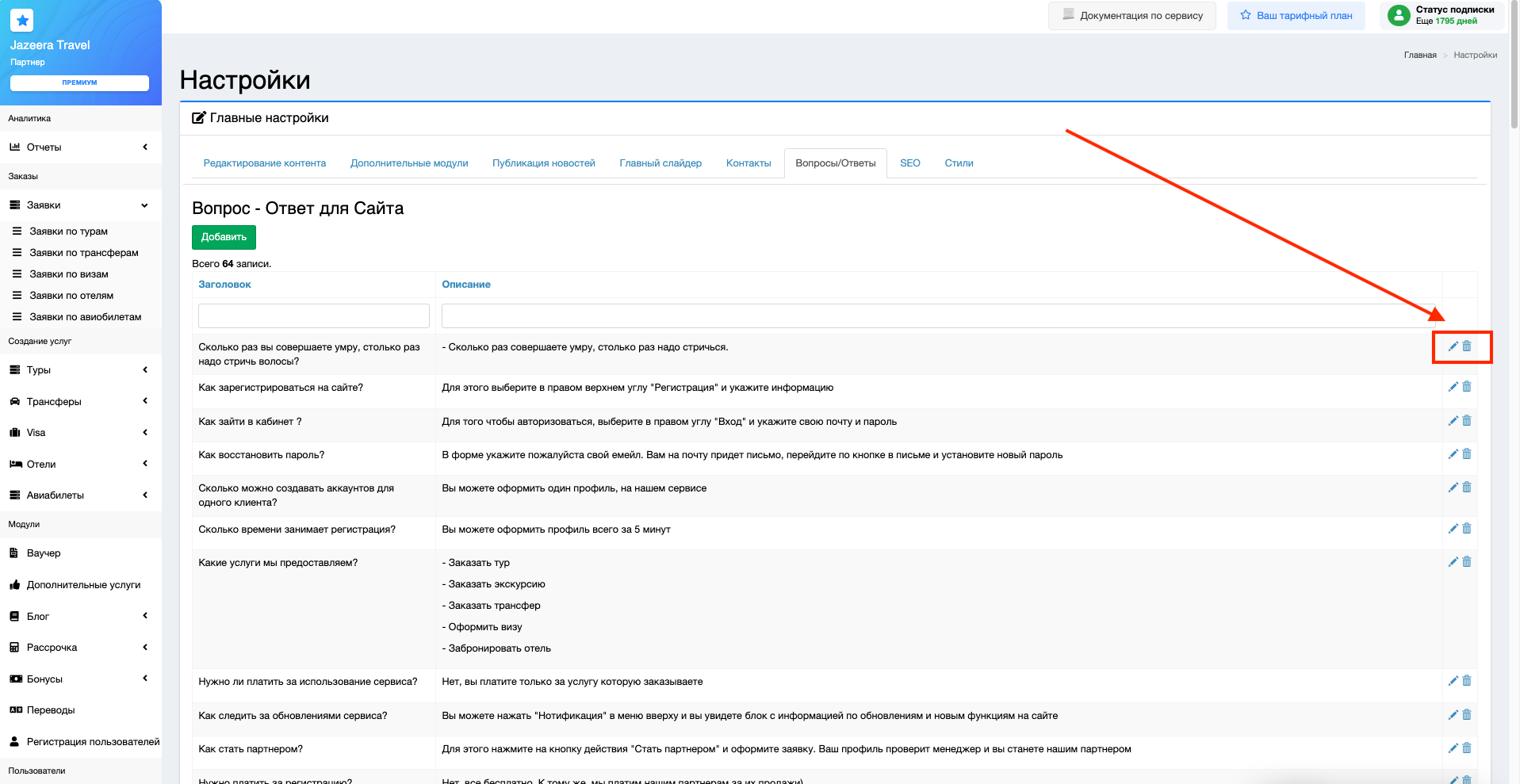Open the Главный слайдер tab
Image resolution: width=1520 pixels, height=784 pixels.
coord(660,163)
